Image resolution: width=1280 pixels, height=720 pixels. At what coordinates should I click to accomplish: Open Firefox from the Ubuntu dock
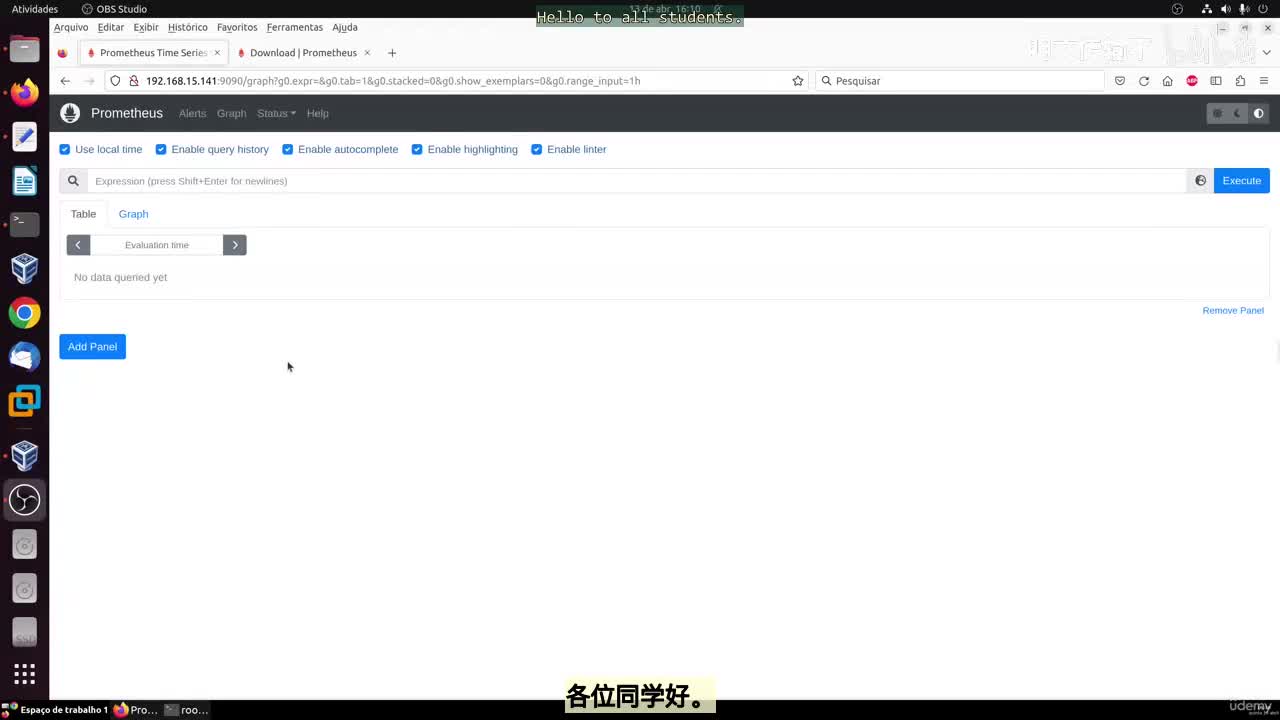[24, 92]
